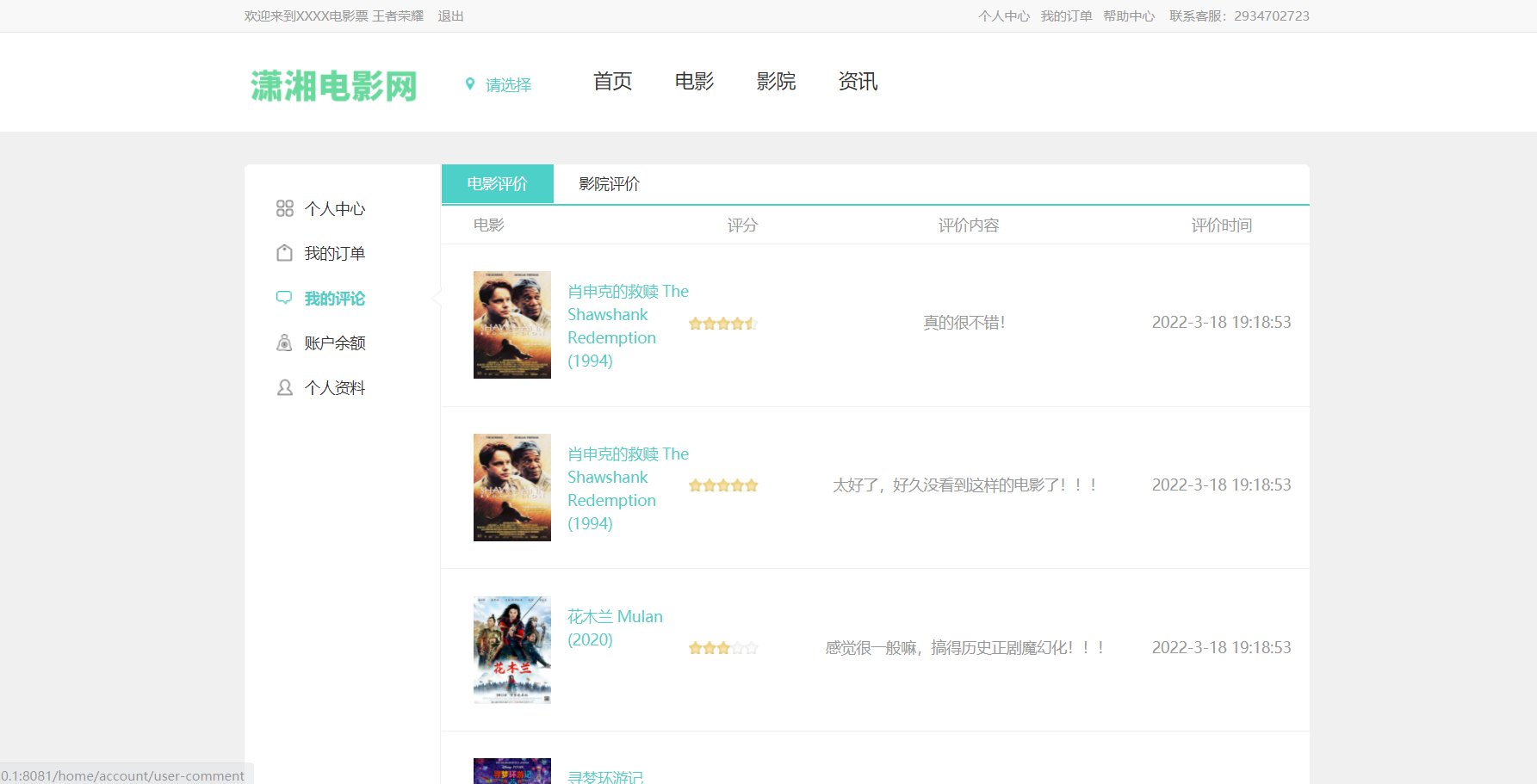Click the review text 感觉很一般嘛
Viewport: 1537px width, 784px height.
tap(964, 648)
